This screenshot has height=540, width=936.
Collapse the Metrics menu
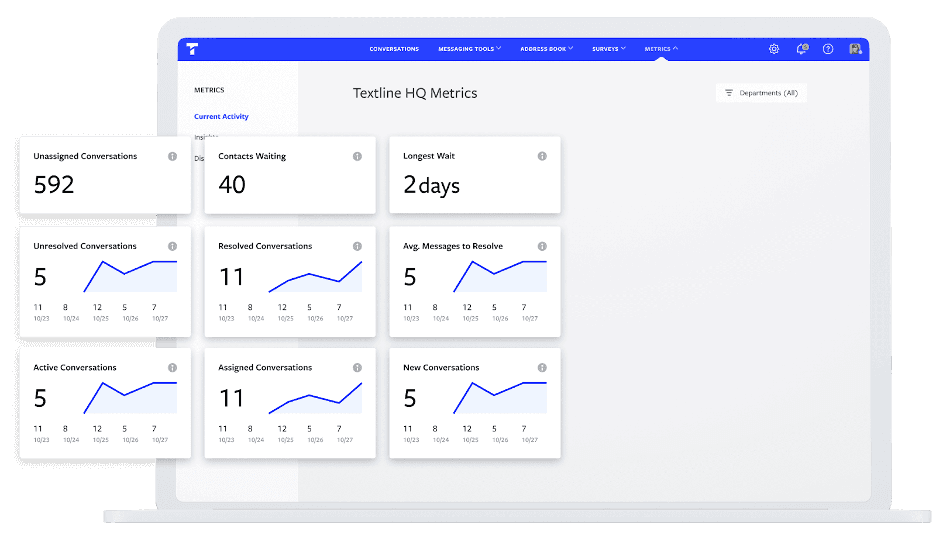pos(661,49)
